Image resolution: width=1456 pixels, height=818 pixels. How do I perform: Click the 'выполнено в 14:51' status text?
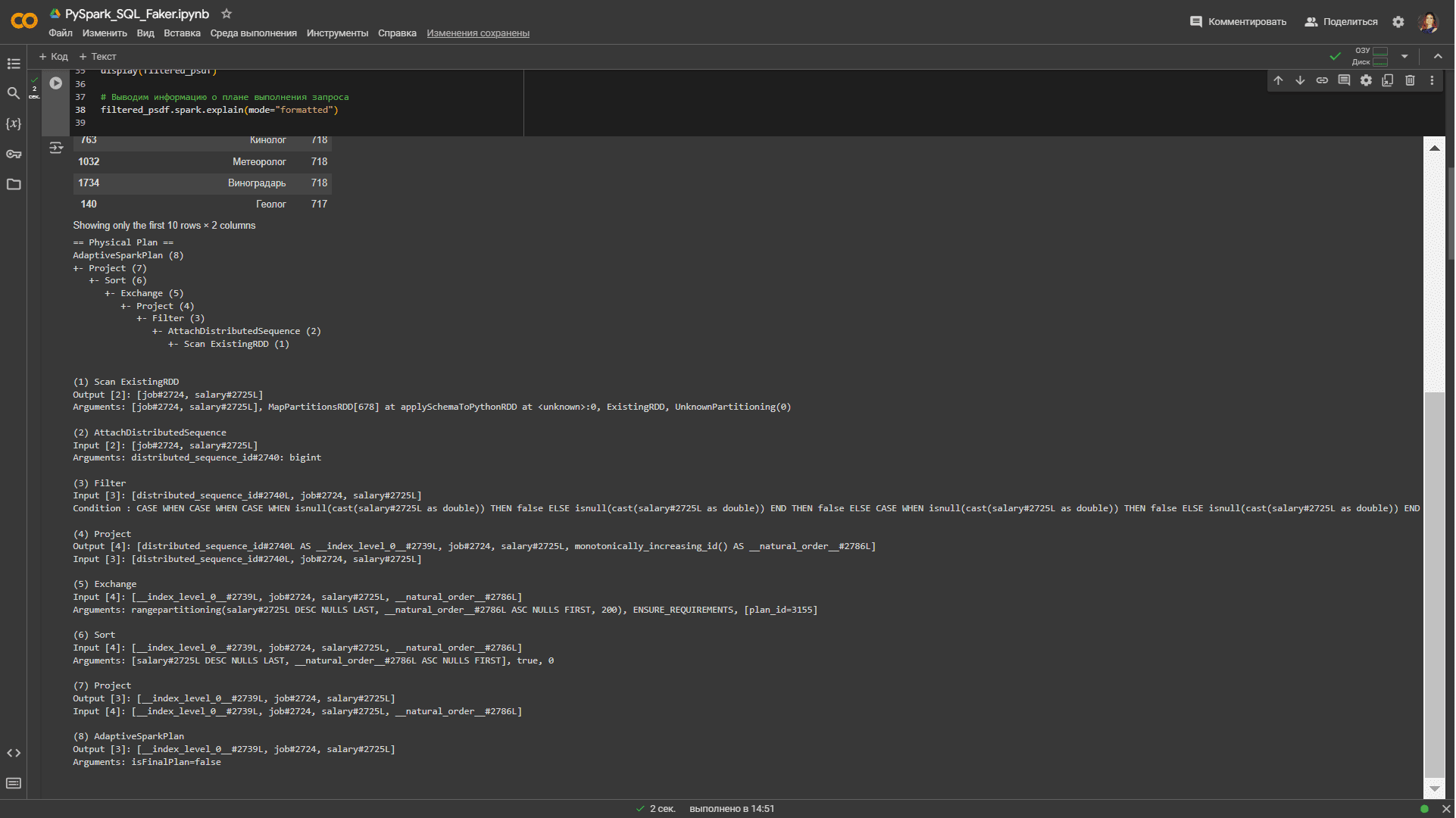pyautogui.click(x=733, y=810)
